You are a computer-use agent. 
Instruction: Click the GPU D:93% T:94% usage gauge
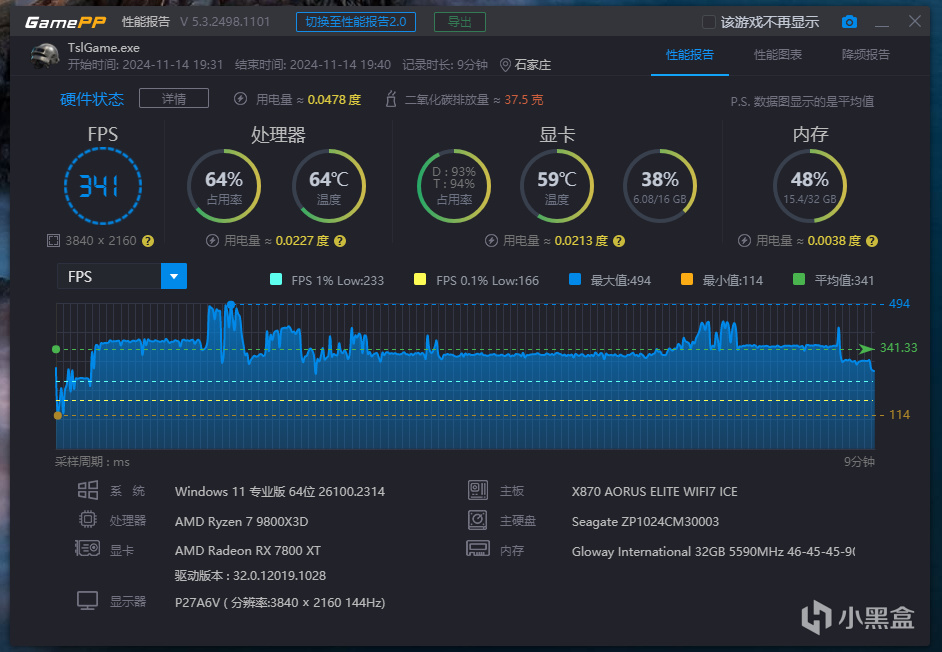(454, 186)
